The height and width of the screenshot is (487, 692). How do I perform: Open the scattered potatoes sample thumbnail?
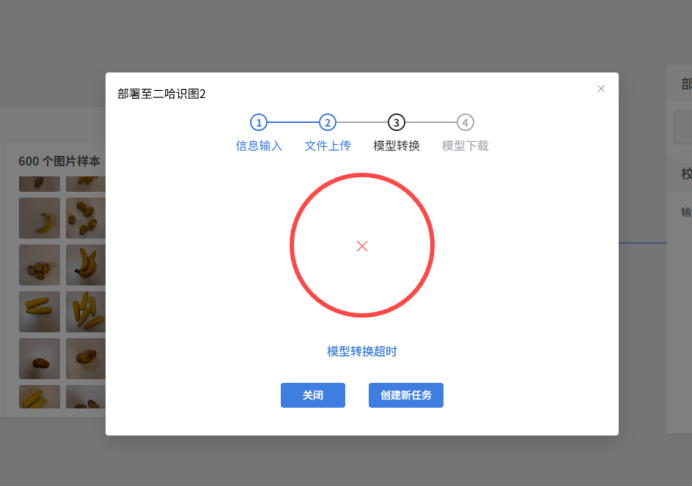(86, 218)
